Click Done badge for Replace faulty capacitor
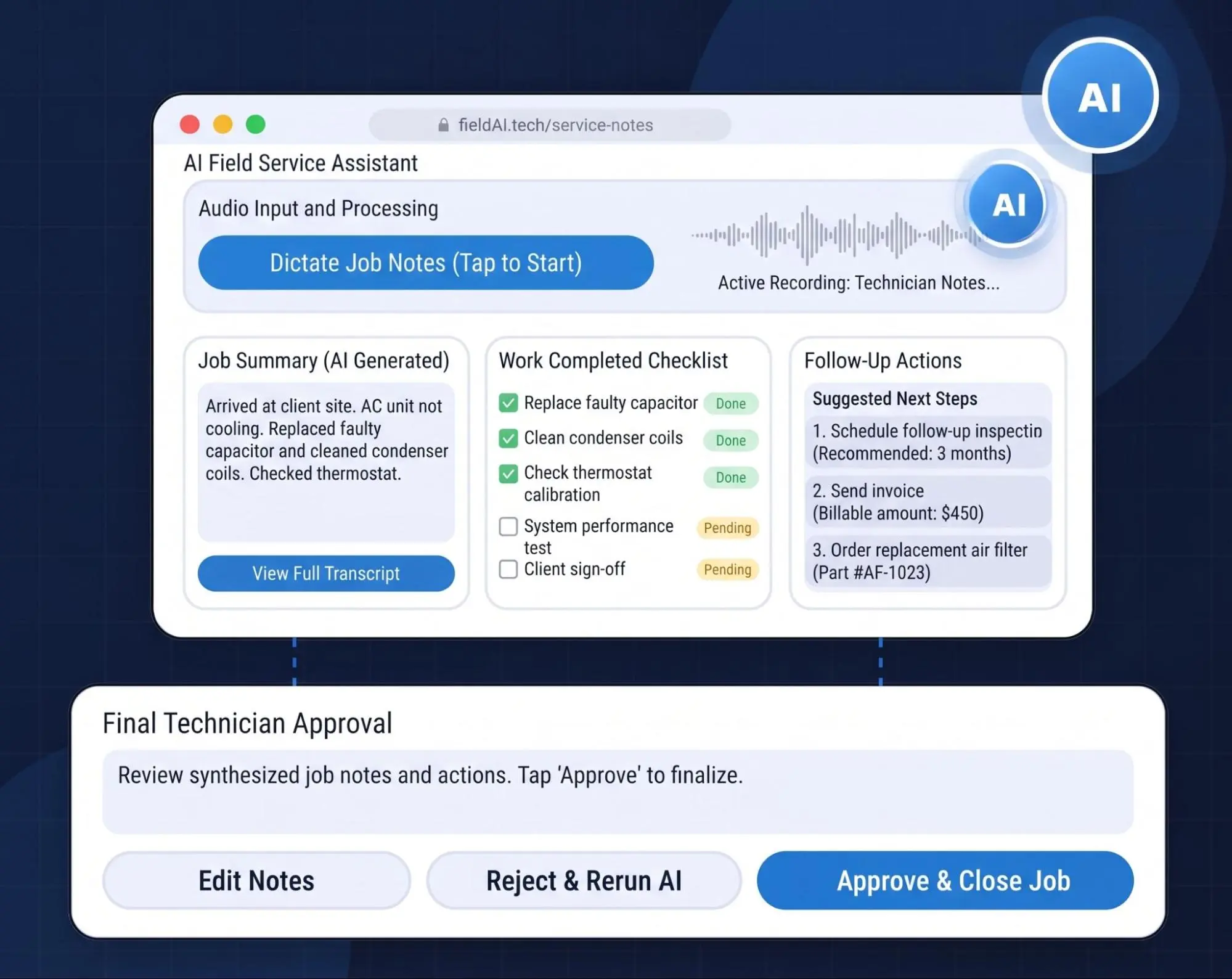Image resolution: width=1232 pixels, height=979 pixels. click(x=731, y=404)
